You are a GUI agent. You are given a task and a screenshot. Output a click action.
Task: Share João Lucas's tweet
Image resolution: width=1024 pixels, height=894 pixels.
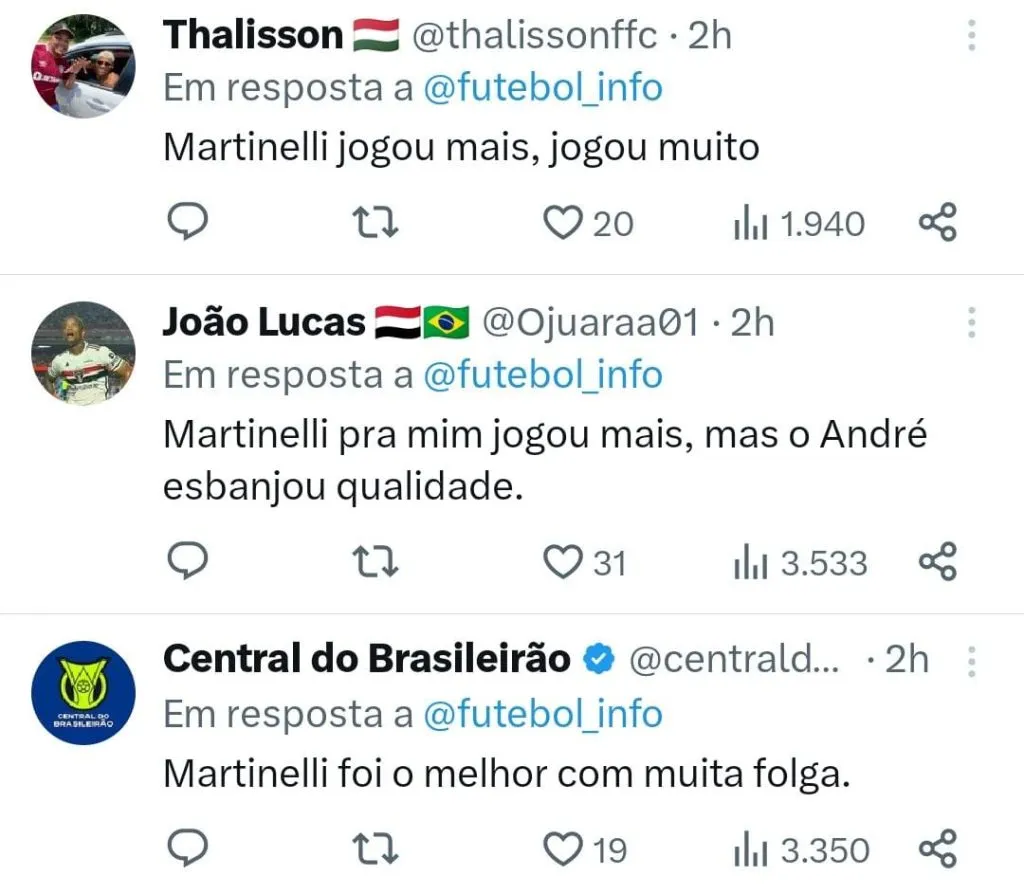click(x=938, y=562)
